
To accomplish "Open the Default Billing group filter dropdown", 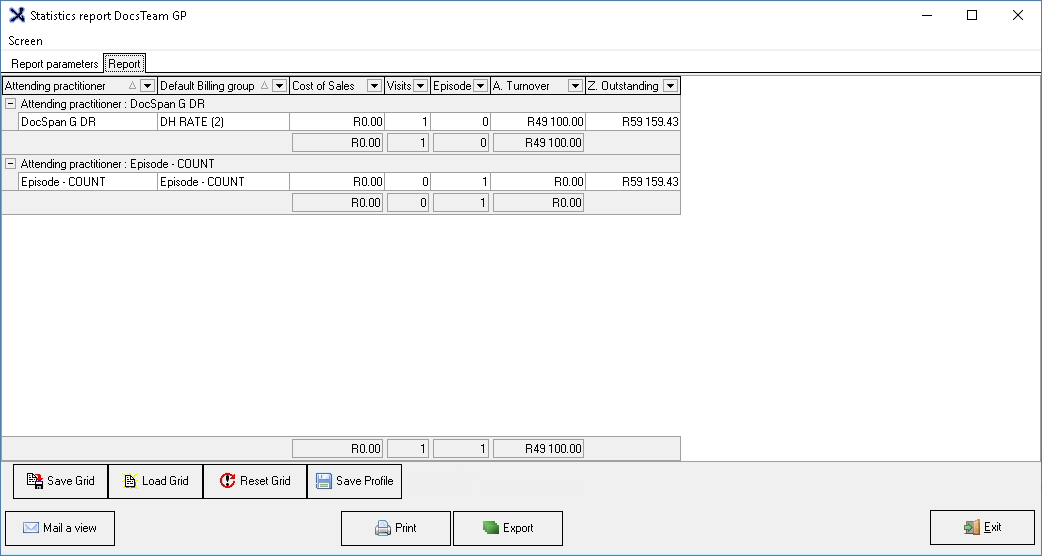I will [279, 86].
